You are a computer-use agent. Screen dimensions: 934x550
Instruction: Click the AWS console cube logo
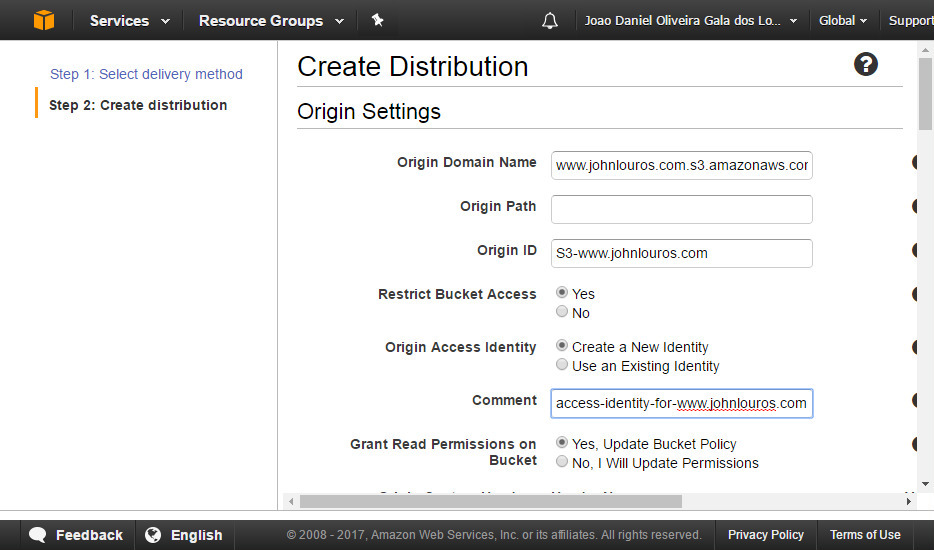click(43, 20)
